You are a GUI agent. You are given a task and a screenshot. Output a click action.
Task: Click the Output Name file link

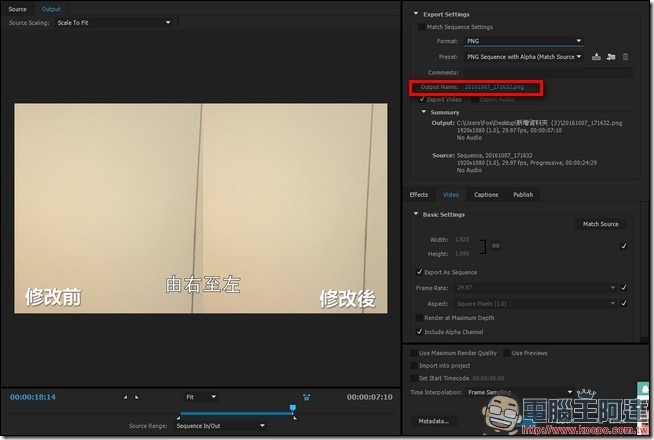[494, 87]
